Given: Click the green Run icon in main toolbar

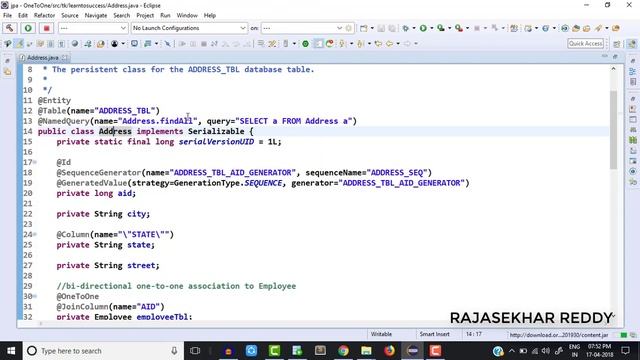Looking at the screenshot, I should coord(423,28).
